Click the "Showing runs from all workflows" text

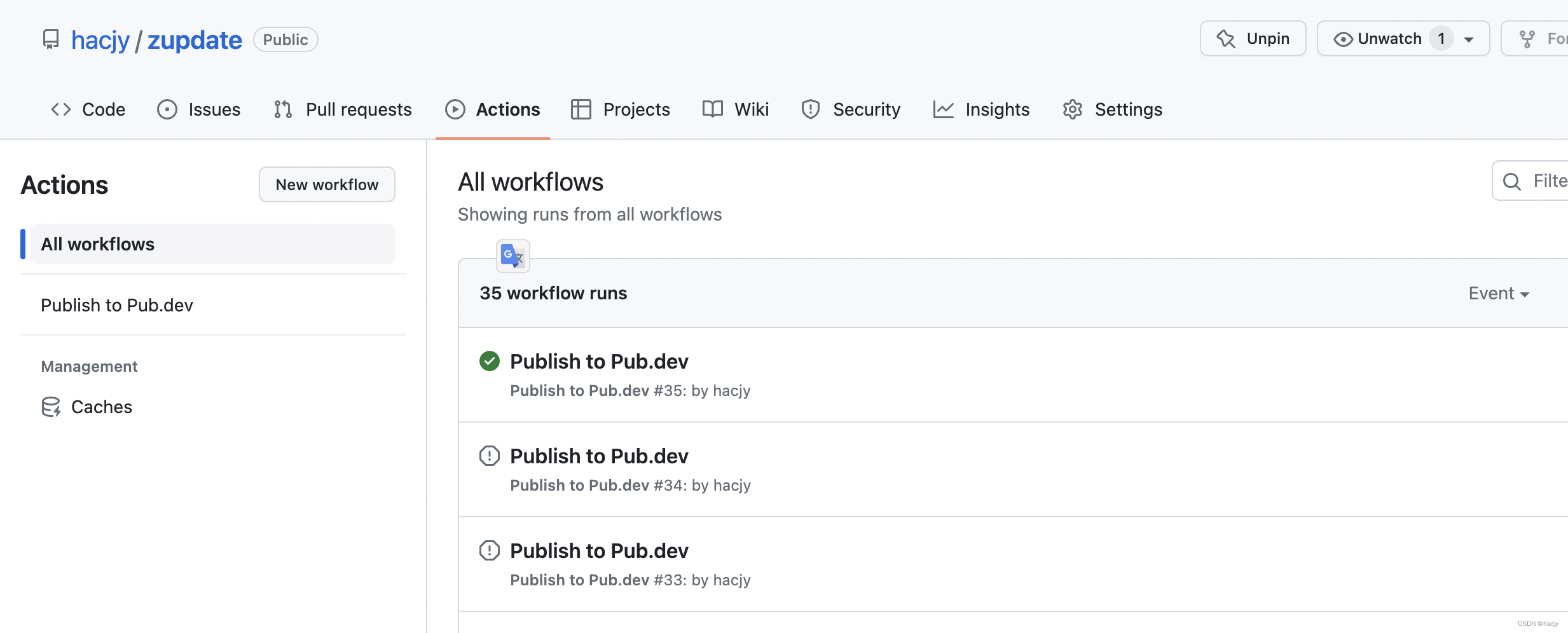tap(589, 214)
